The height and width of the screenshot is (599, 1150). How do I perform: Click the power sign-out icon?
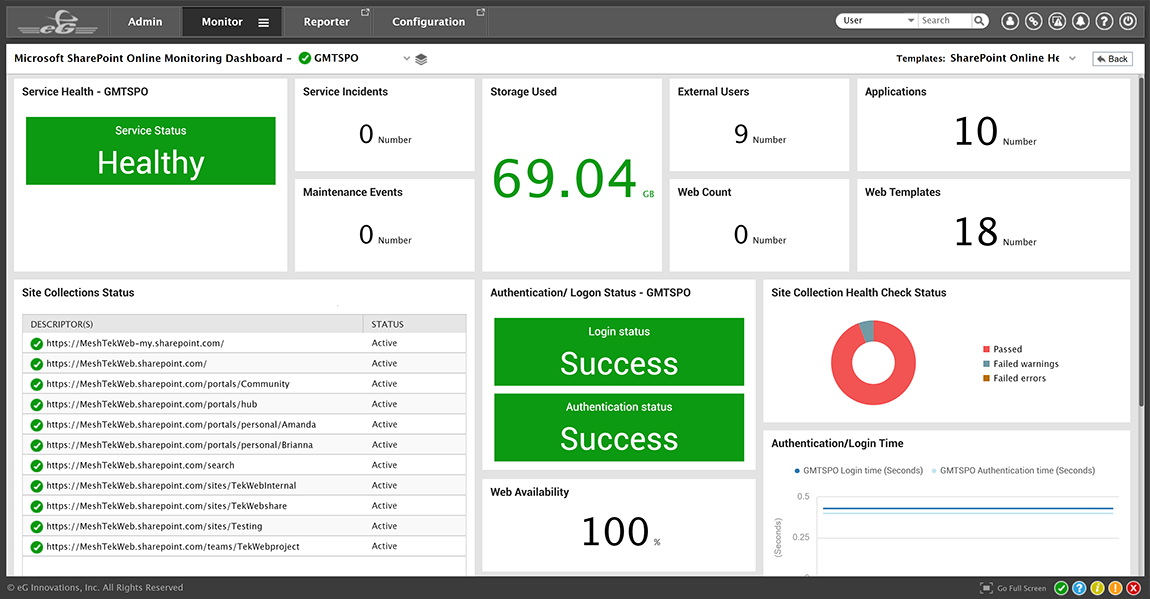1128,21
